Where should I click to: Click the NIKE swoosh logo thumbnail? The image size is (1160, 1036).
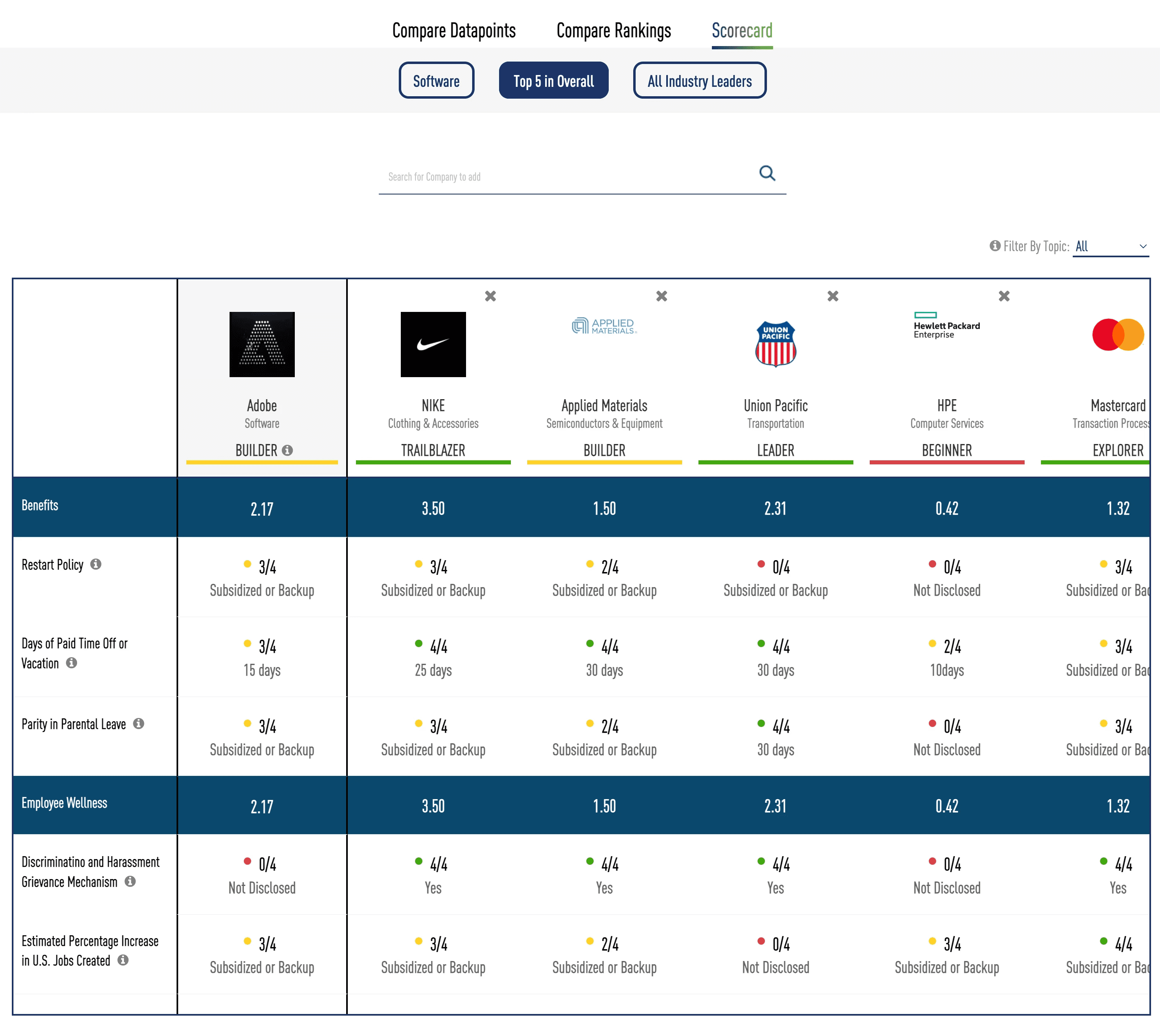click(433, 345)
